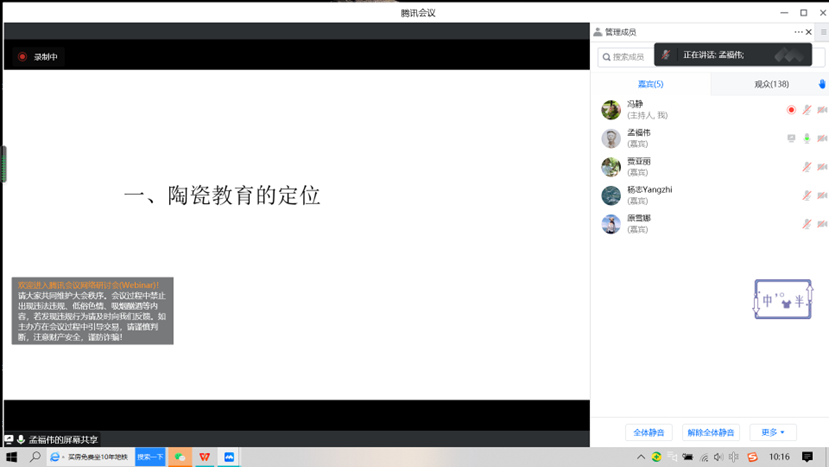Open the raised hand list icon
Viewport: 829px width, 467px height.
pos(822,84)
